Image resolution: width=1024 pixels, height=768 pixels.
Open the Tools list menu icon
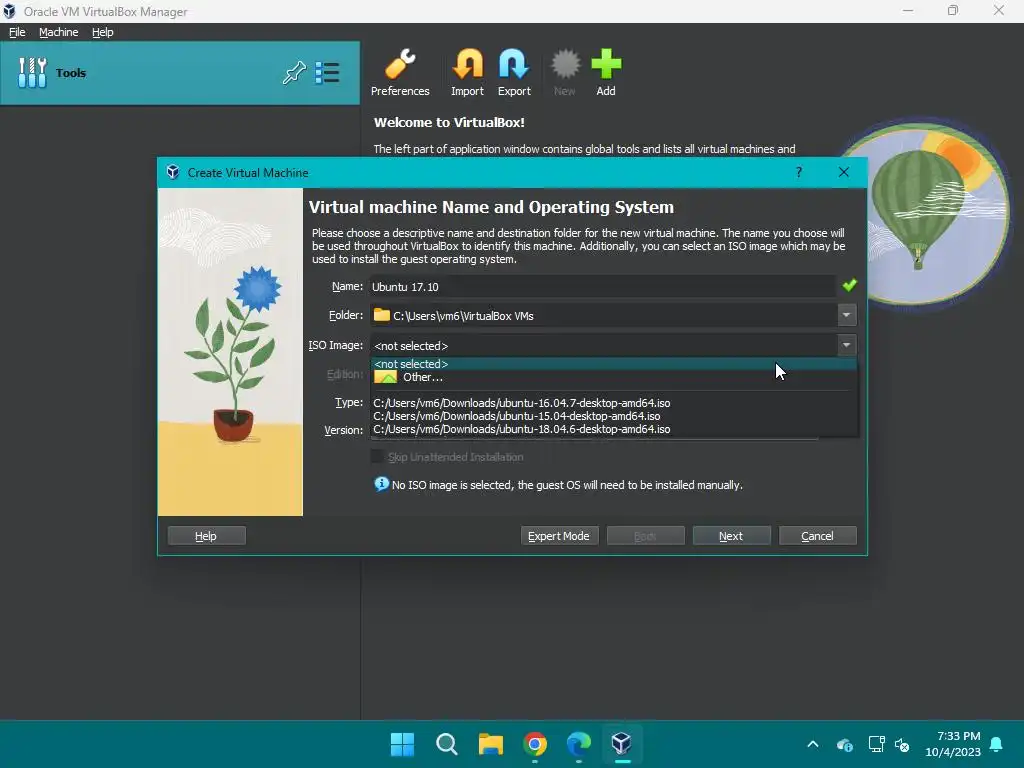(x=327, y=72)
